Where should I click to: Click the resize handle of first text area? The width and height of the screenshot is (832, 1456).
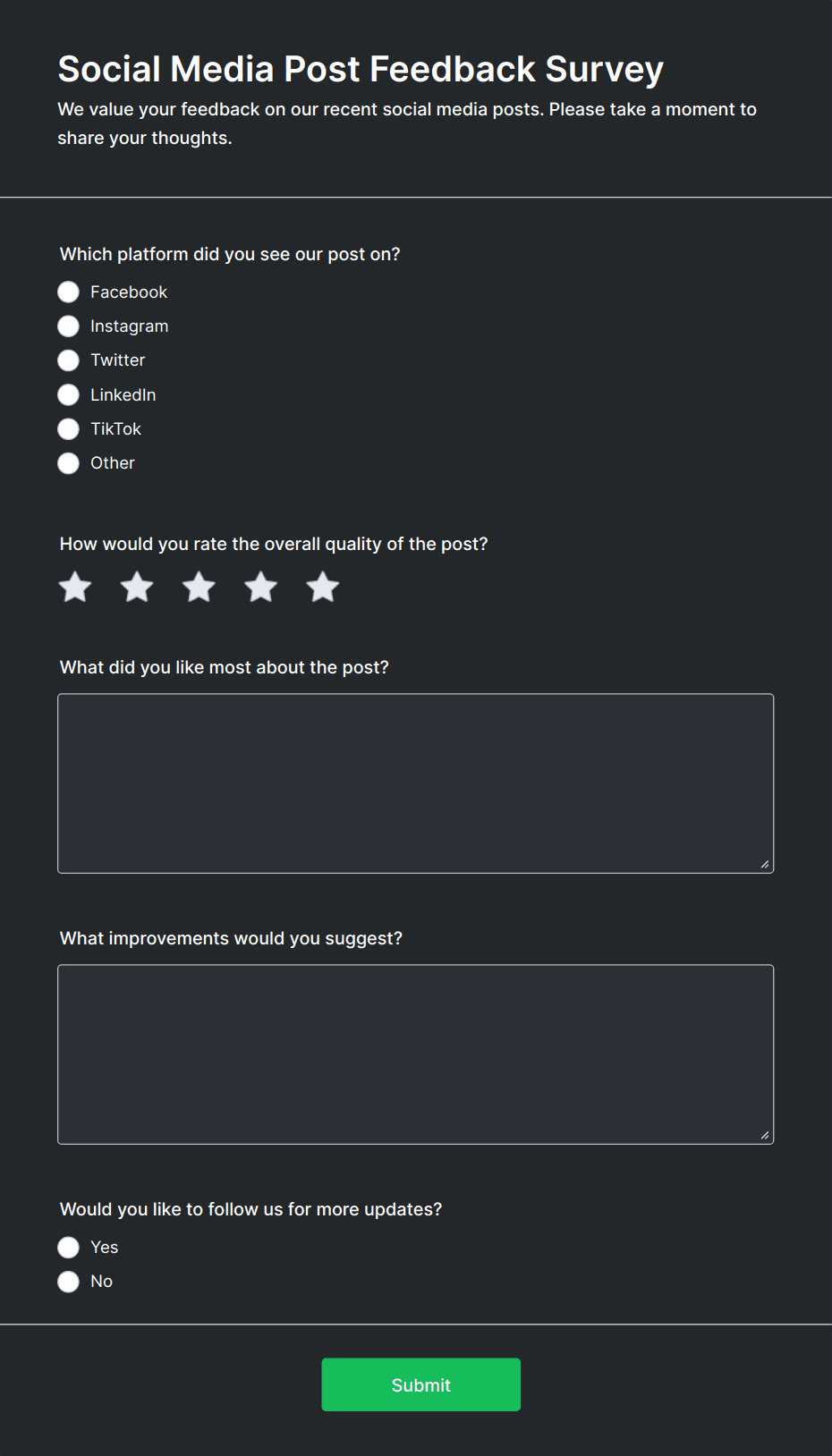click(x=766, y=863)
